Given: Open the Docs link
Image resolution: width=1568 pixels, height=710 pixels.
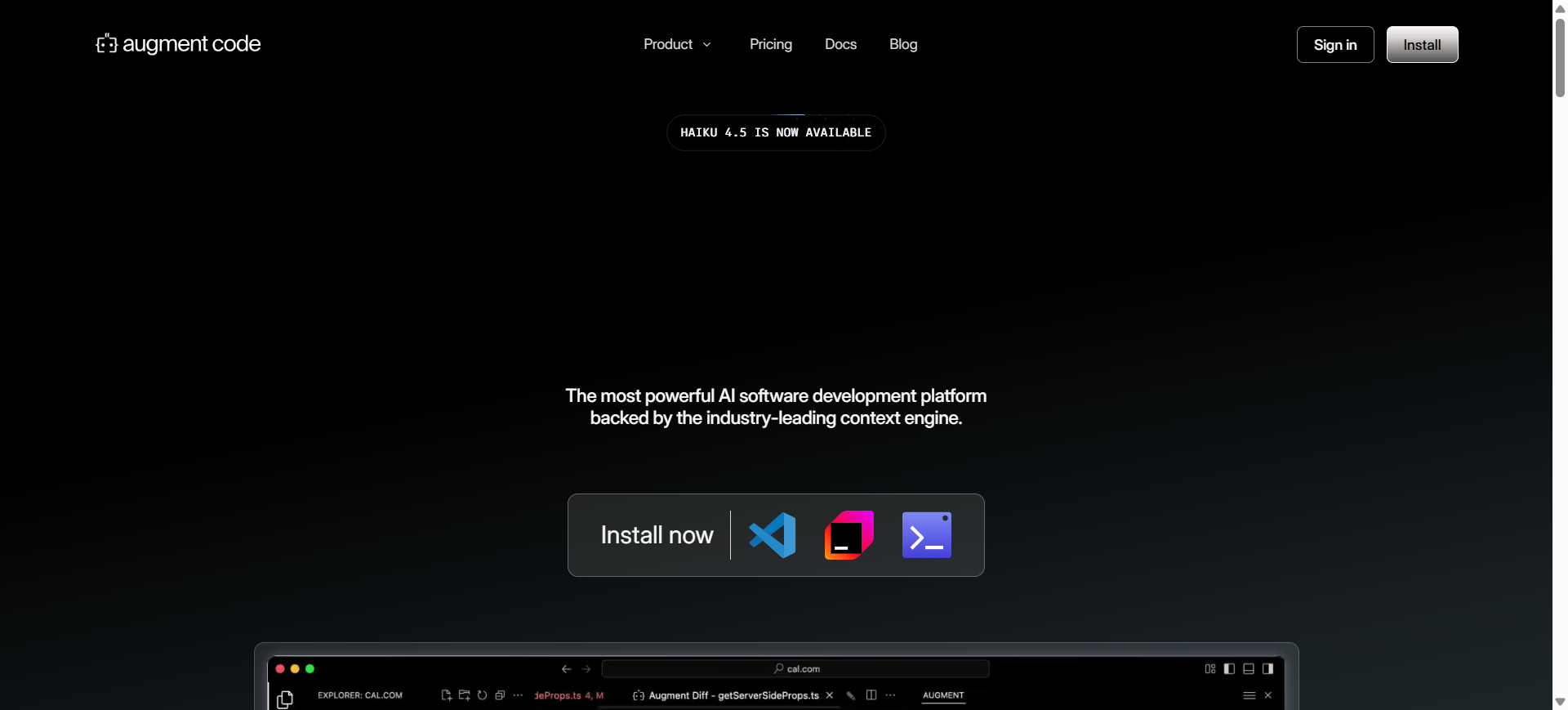Looking at the screenshot, I should coord(840,44).
